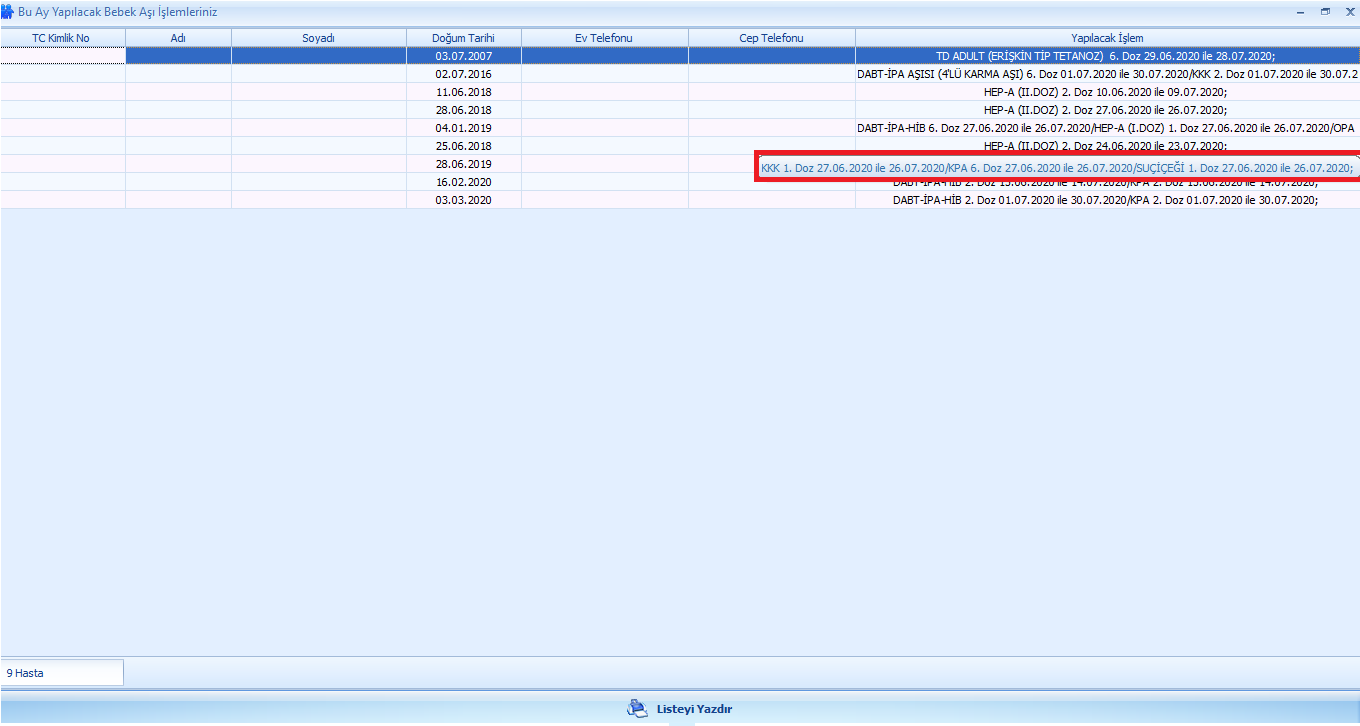
Task: Click the Cep Telefonu column header
Action: click(771, 38)
